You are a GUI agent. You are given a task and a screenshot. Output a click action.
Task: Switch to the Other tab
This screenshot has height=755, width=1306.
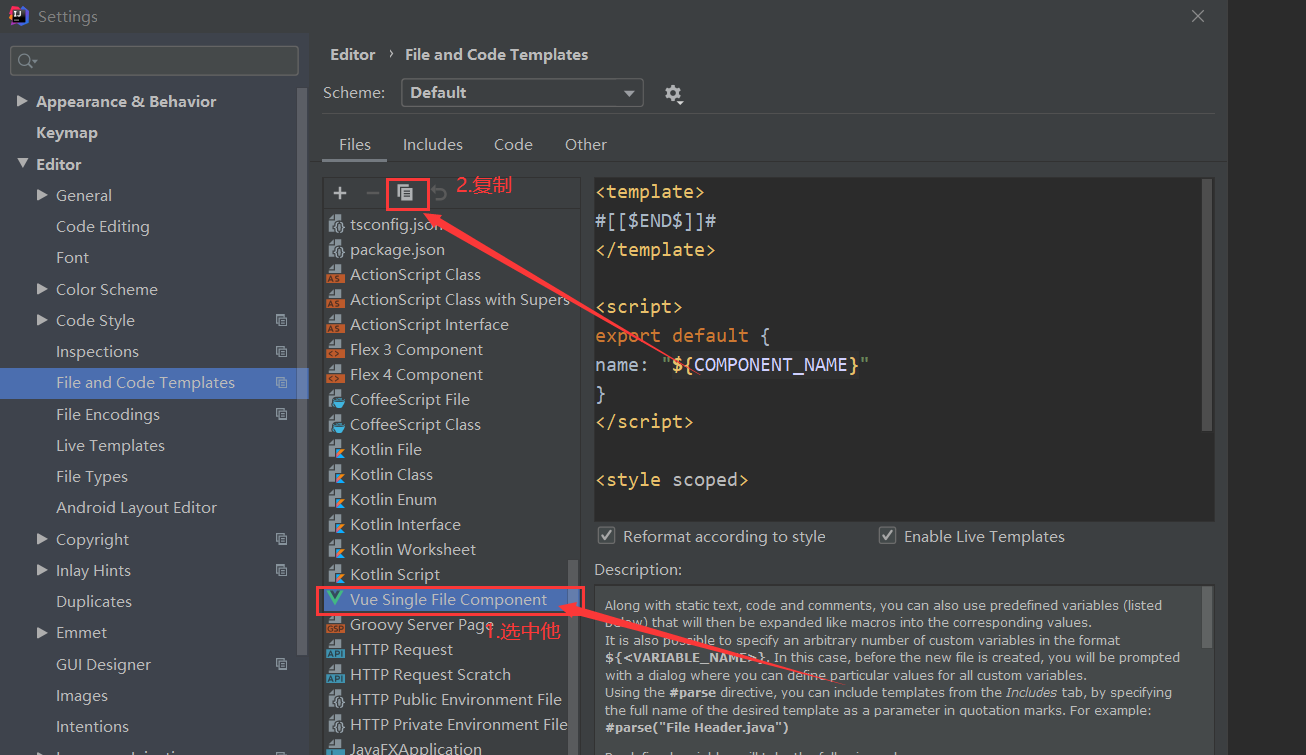pyautogui.click(x=586, y=144)
